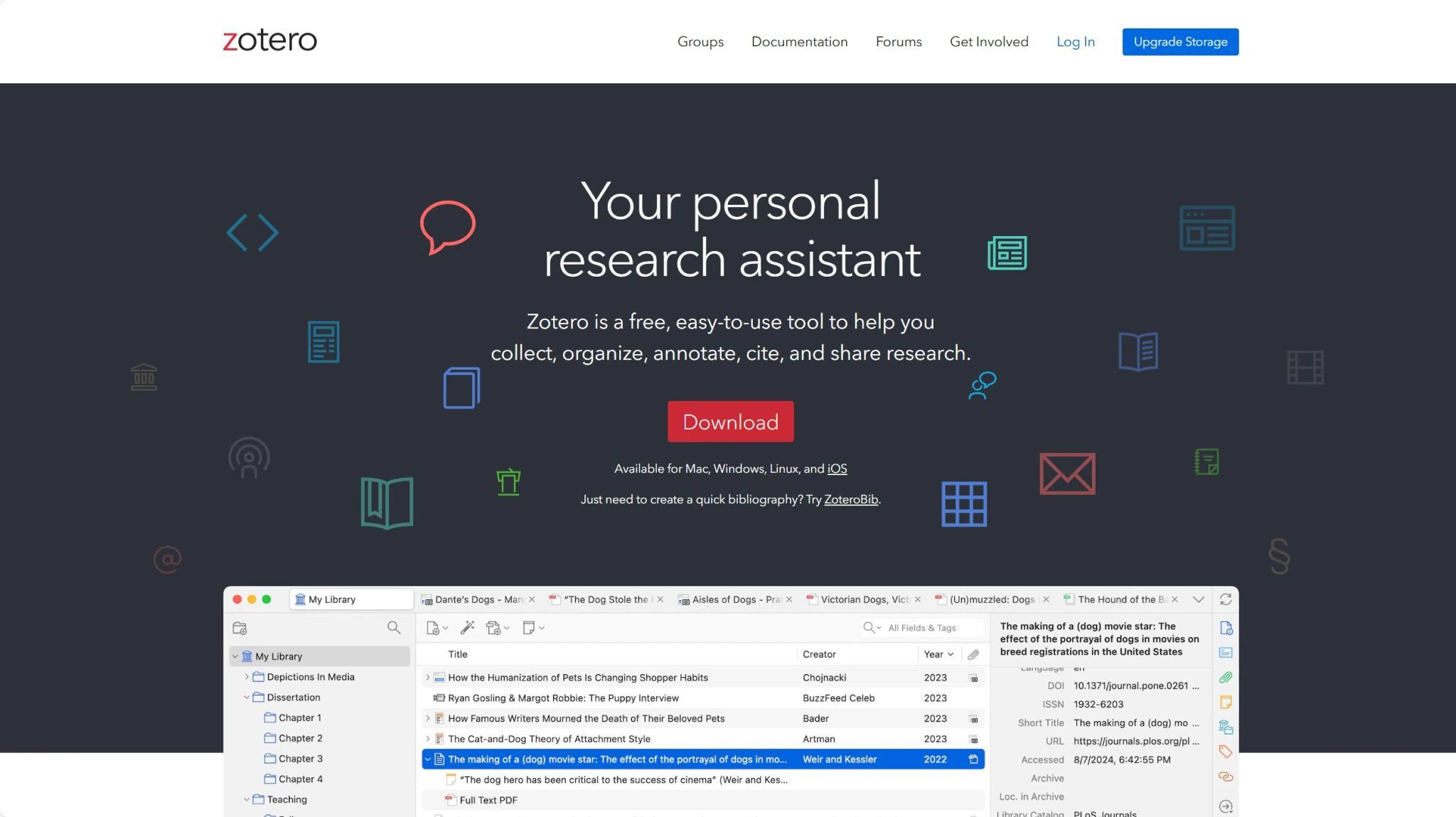Image resolution: width=1456 pixels, height=817 pixels.
Task: Open the Documentation nav link
Action: pos(799,42)
